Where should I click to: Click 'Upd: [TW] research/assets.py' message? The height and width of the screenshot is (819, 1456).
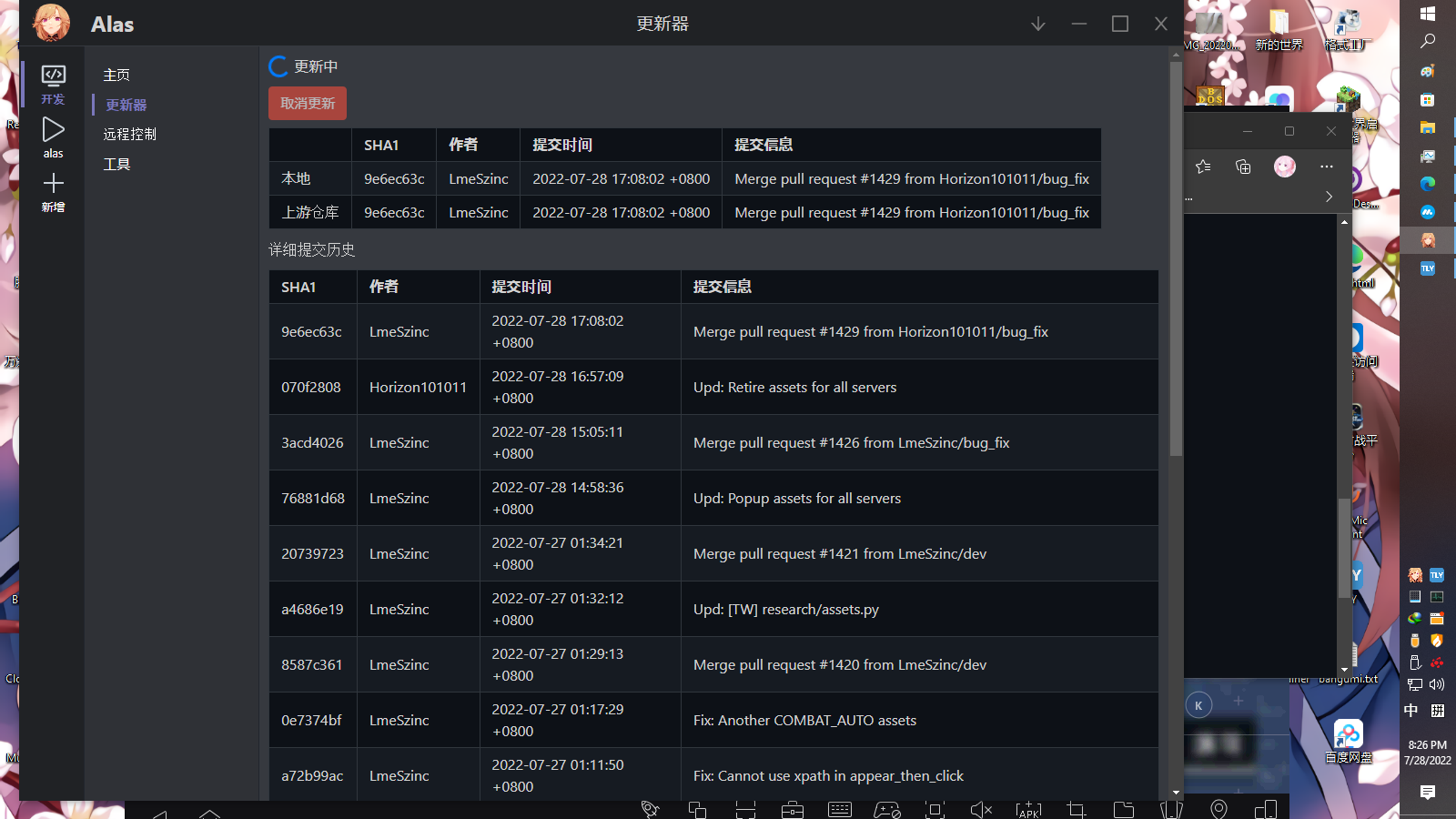(786, 609)
